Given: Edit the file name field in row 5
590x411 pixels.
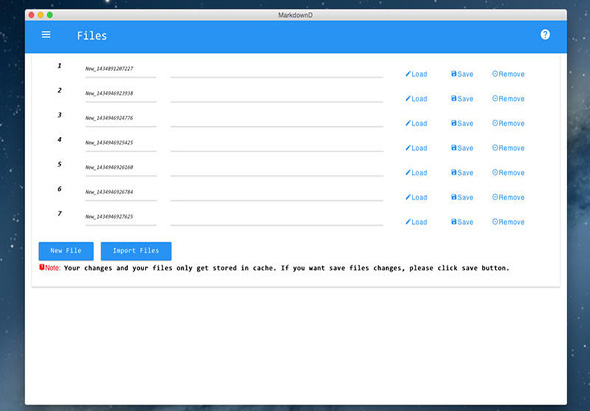Looking at the screenshot, I should coord(121,168).
